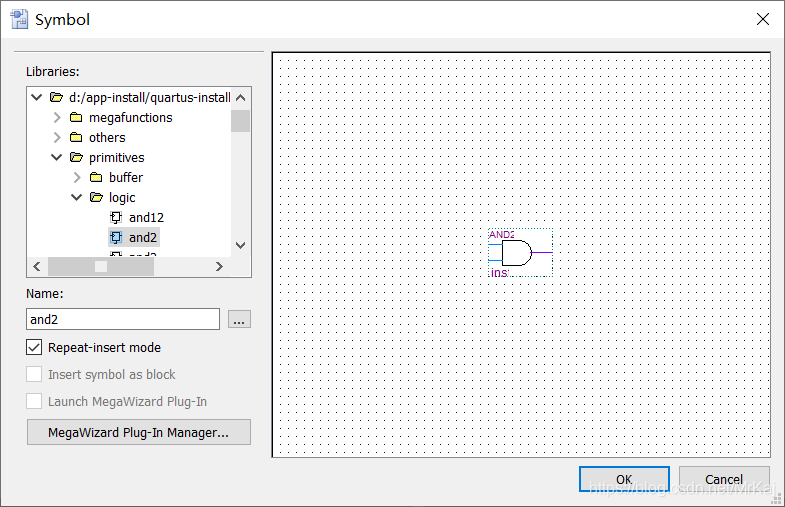The width and height of the screenshot is (785, 507).
Task: Expand the others folder
Action: point(57,138)
